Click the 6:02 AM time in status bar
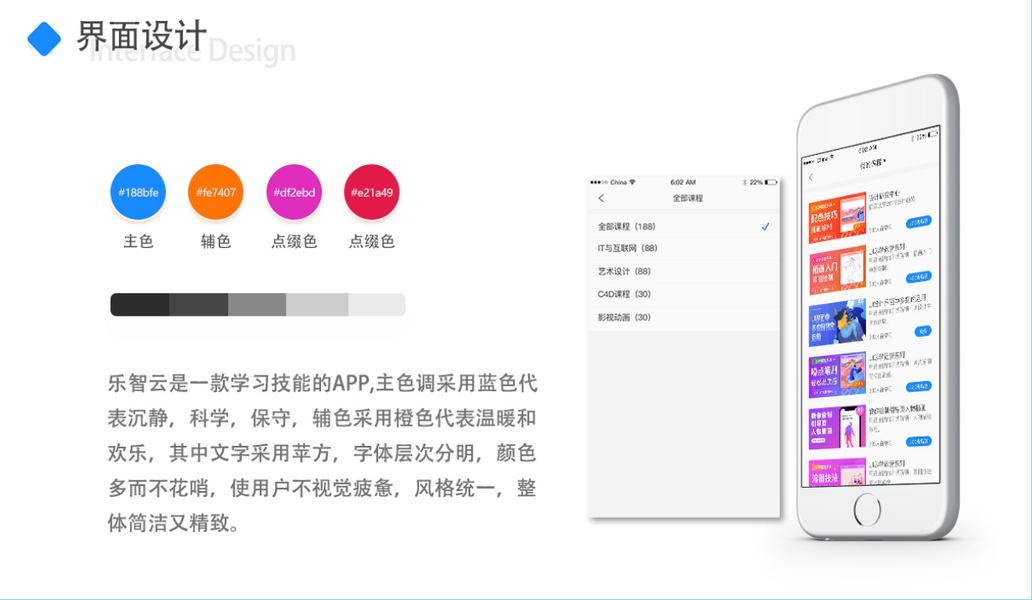This screenshot has width=1032, height=600. (683, 182)
